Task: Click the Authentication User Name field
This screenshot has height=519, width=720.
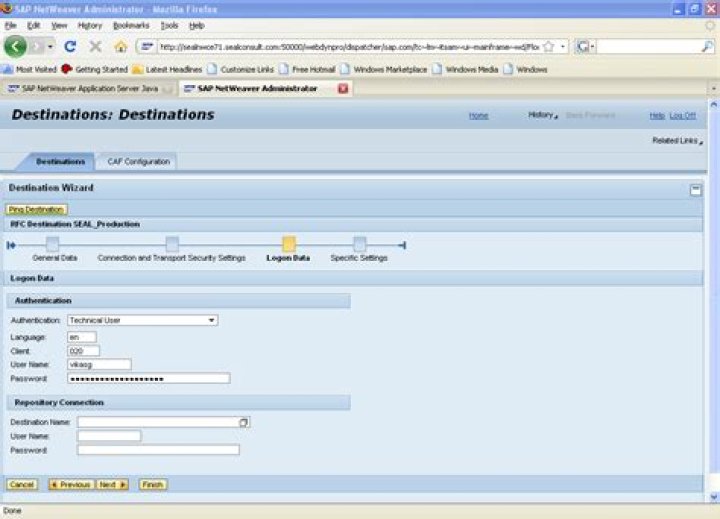Action: pos(99,365)
